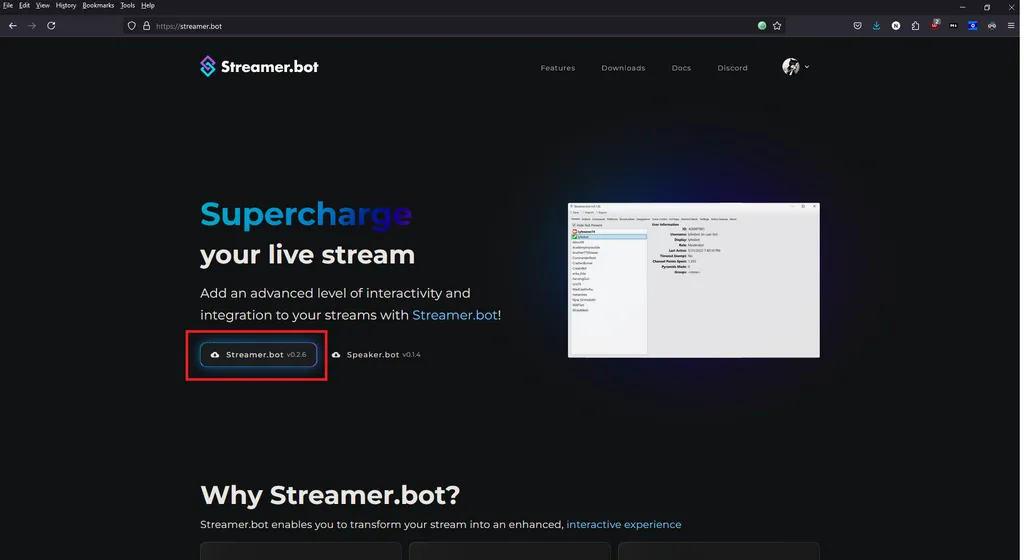Click the browser forward arrow
The height and width of the screenshot is (560, 1024).
[x=31, y=26]
